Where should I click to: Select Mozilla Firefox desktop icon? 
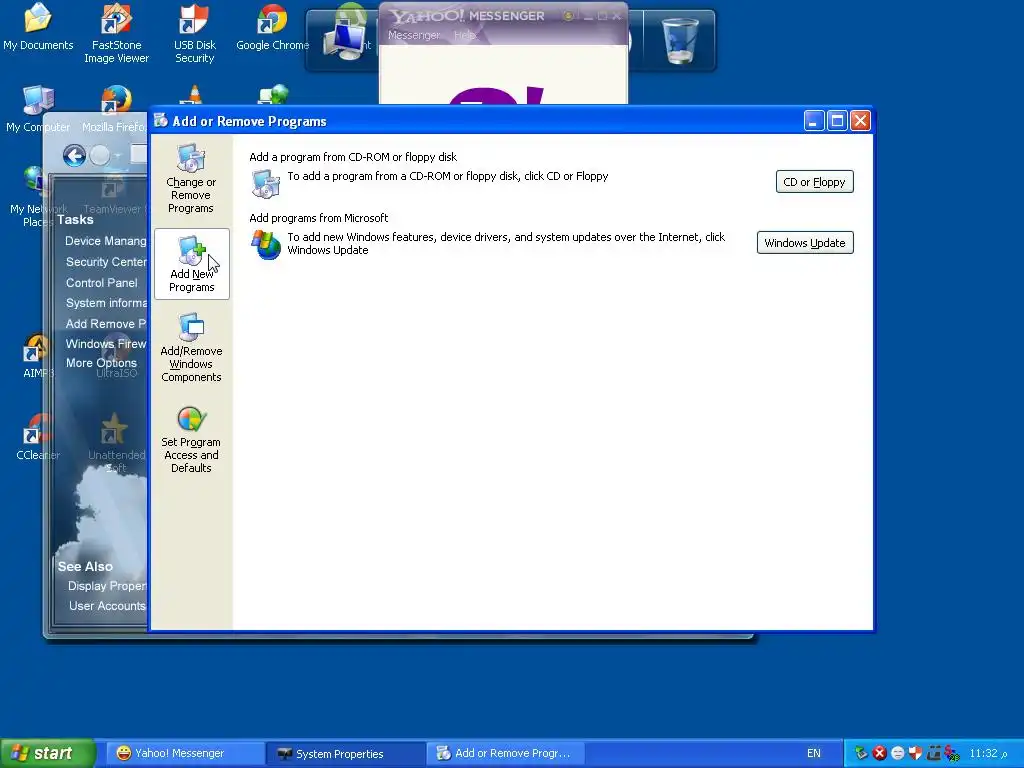(x=115, y=108)
